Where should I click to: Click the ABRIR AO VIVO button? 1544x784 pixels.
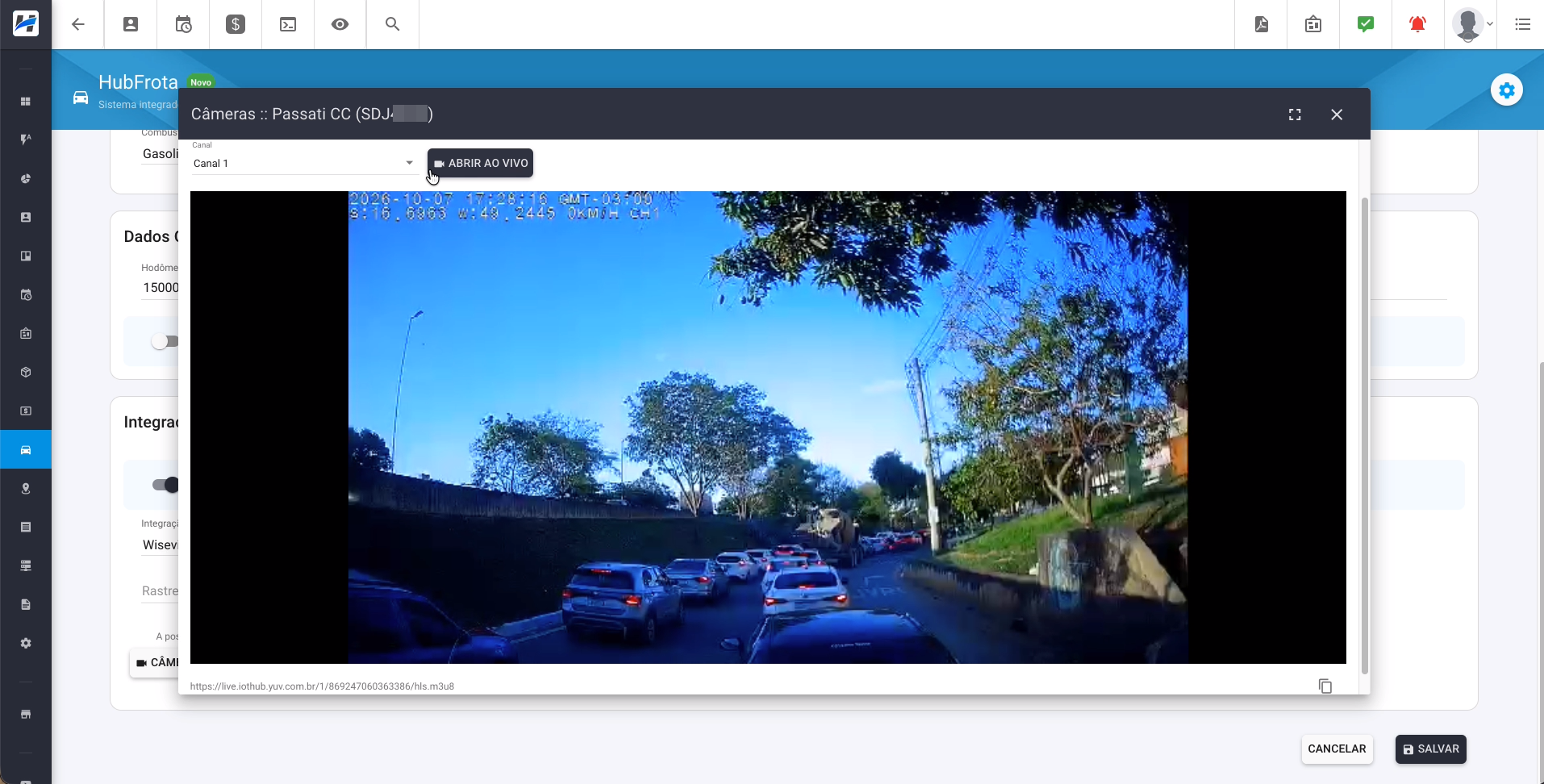pos(481,163)
